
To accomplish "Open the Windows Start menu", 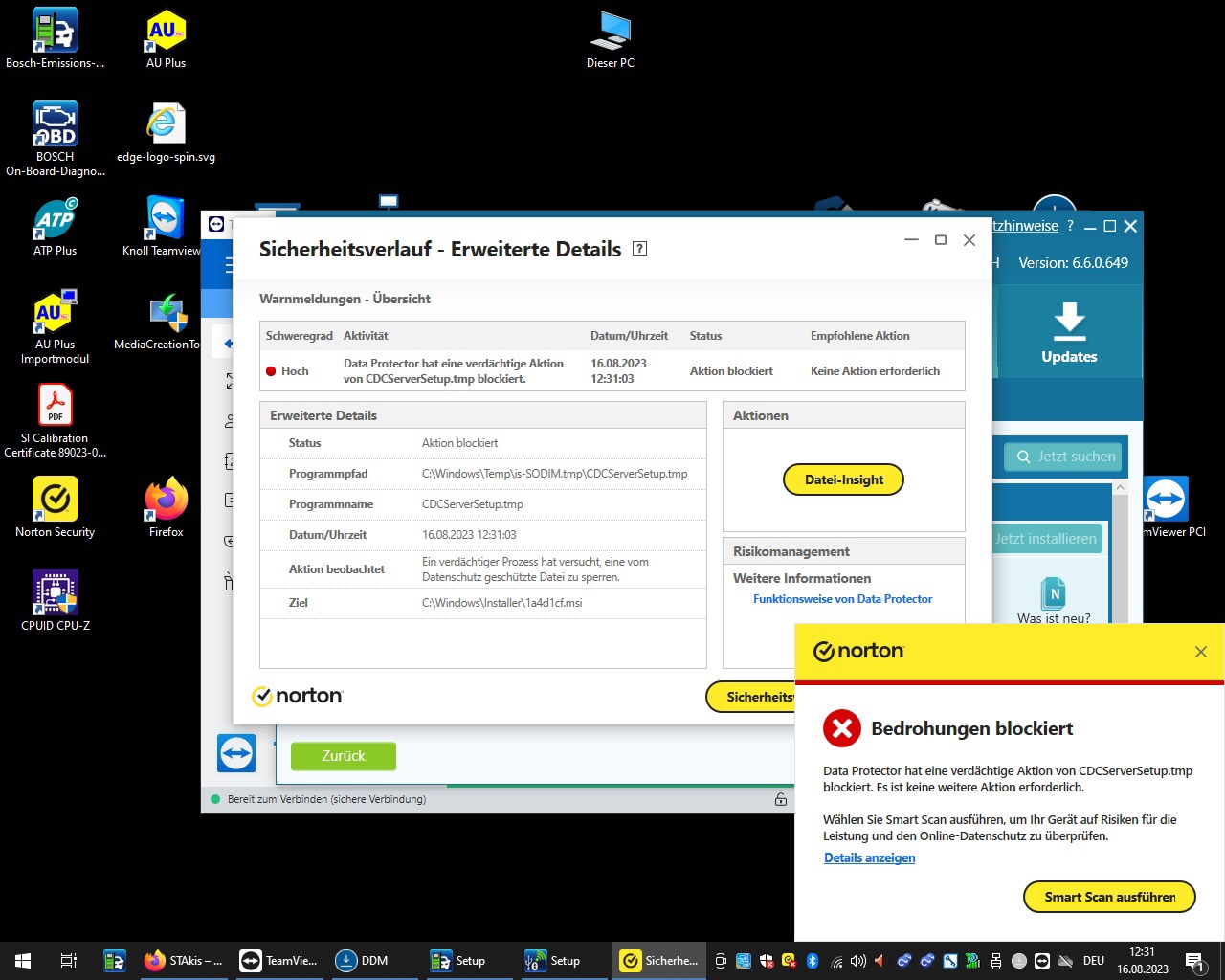I will [23, 961].
